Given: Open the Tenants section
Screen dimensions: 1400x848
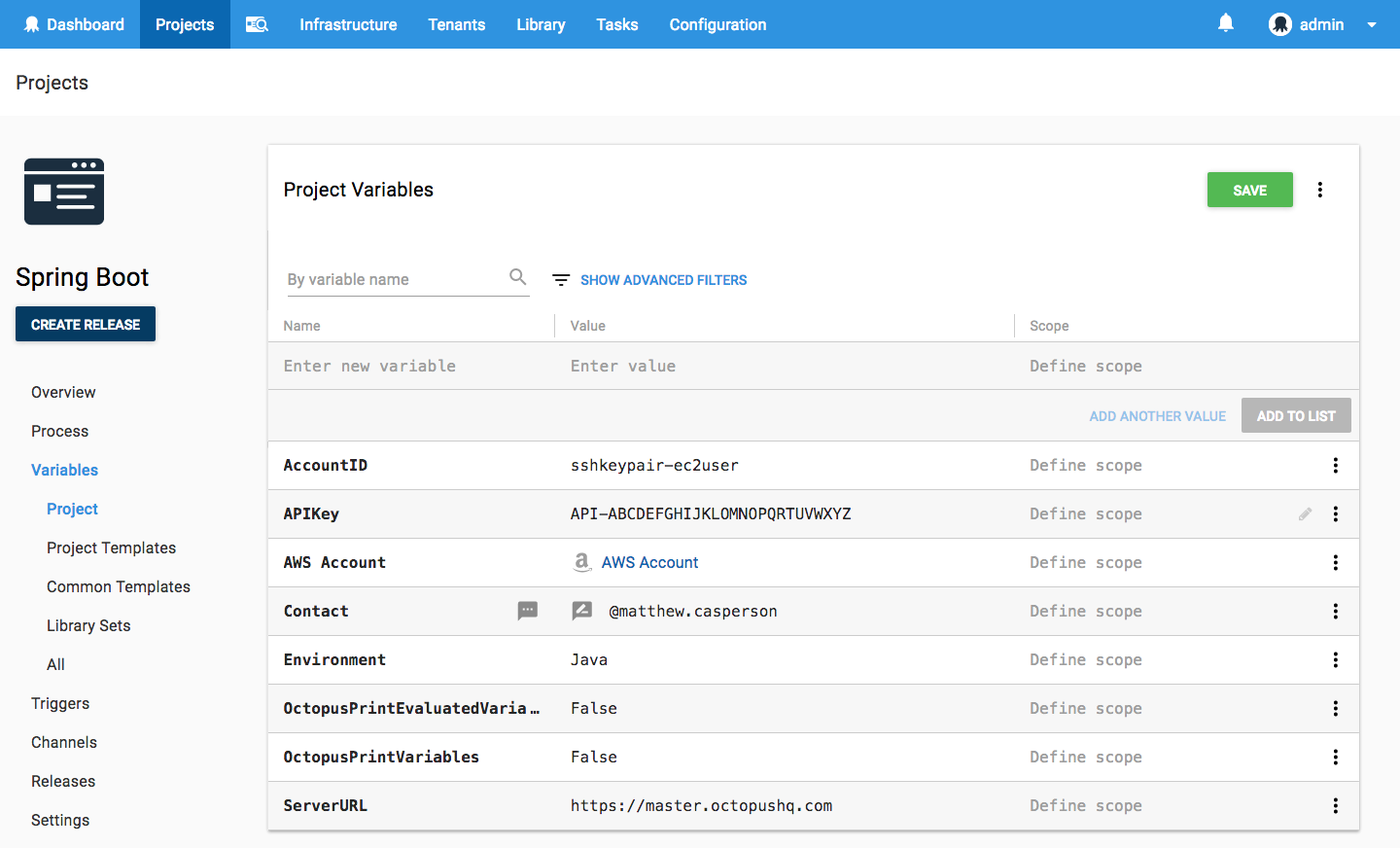Looking at the screenshot, I should (456, 24).
